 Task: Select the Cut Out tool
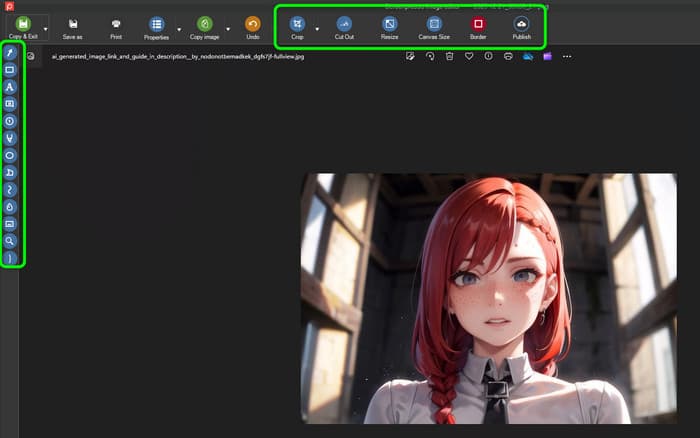(x=344, y=28)
